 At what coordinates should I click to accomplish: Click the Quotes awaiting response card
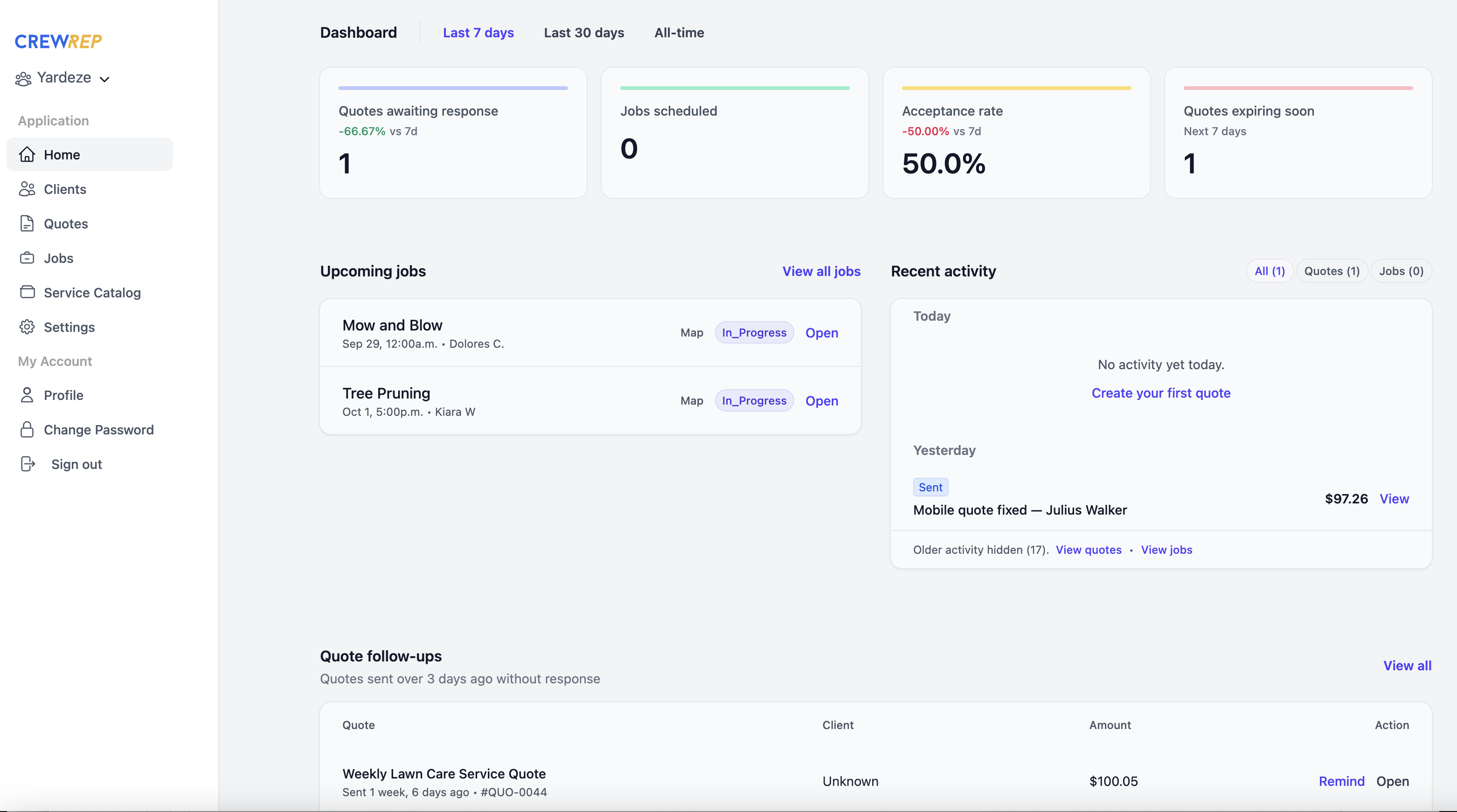453,133
